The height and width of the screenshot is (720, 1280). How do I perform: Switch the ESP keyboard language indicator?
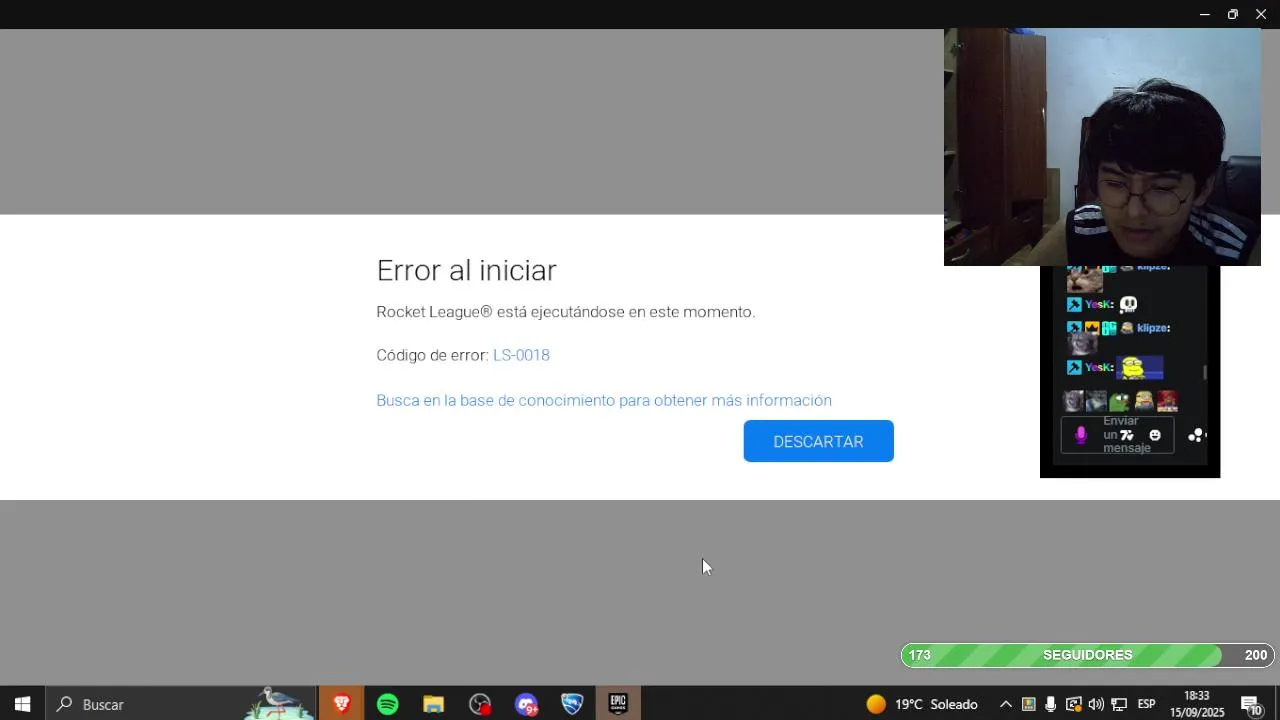coord(1147,704)
